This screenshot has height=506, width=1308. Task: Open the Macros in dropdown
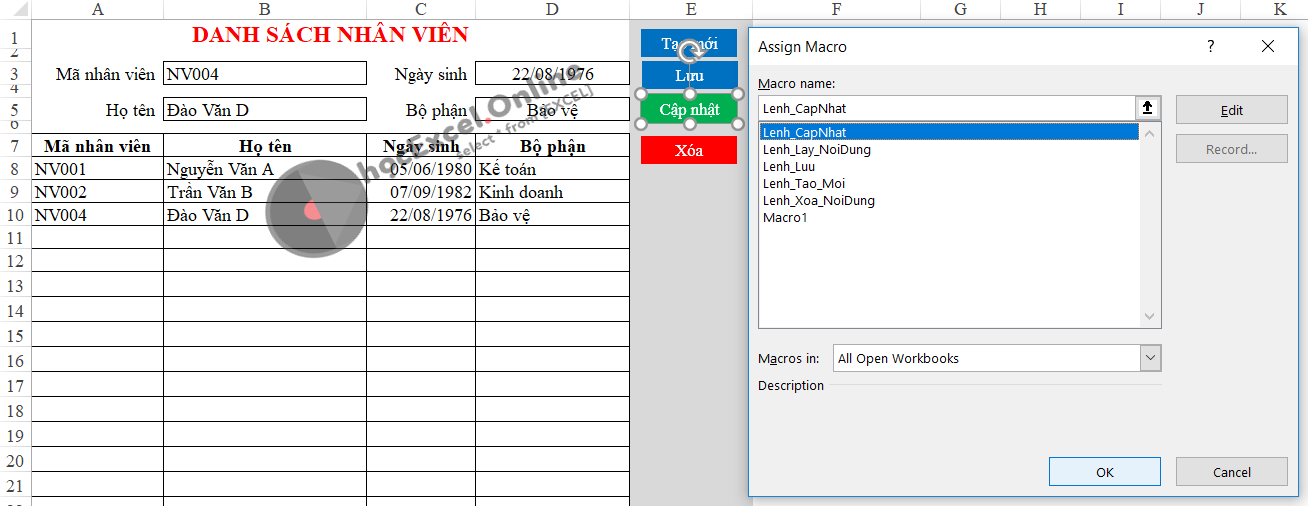click(1150, 358)
